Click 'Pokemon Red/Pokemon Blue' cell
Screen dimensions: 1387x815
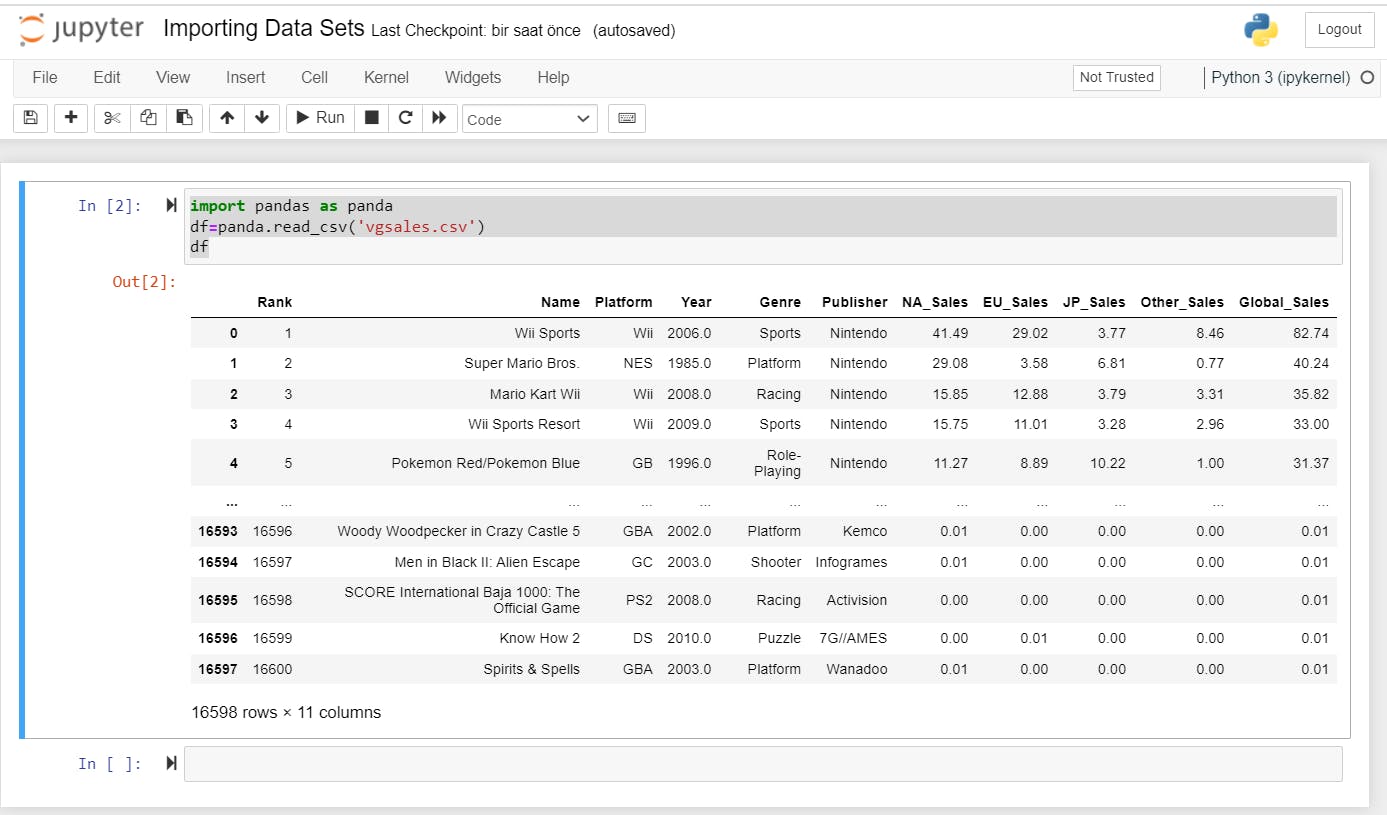click(486, 463)
